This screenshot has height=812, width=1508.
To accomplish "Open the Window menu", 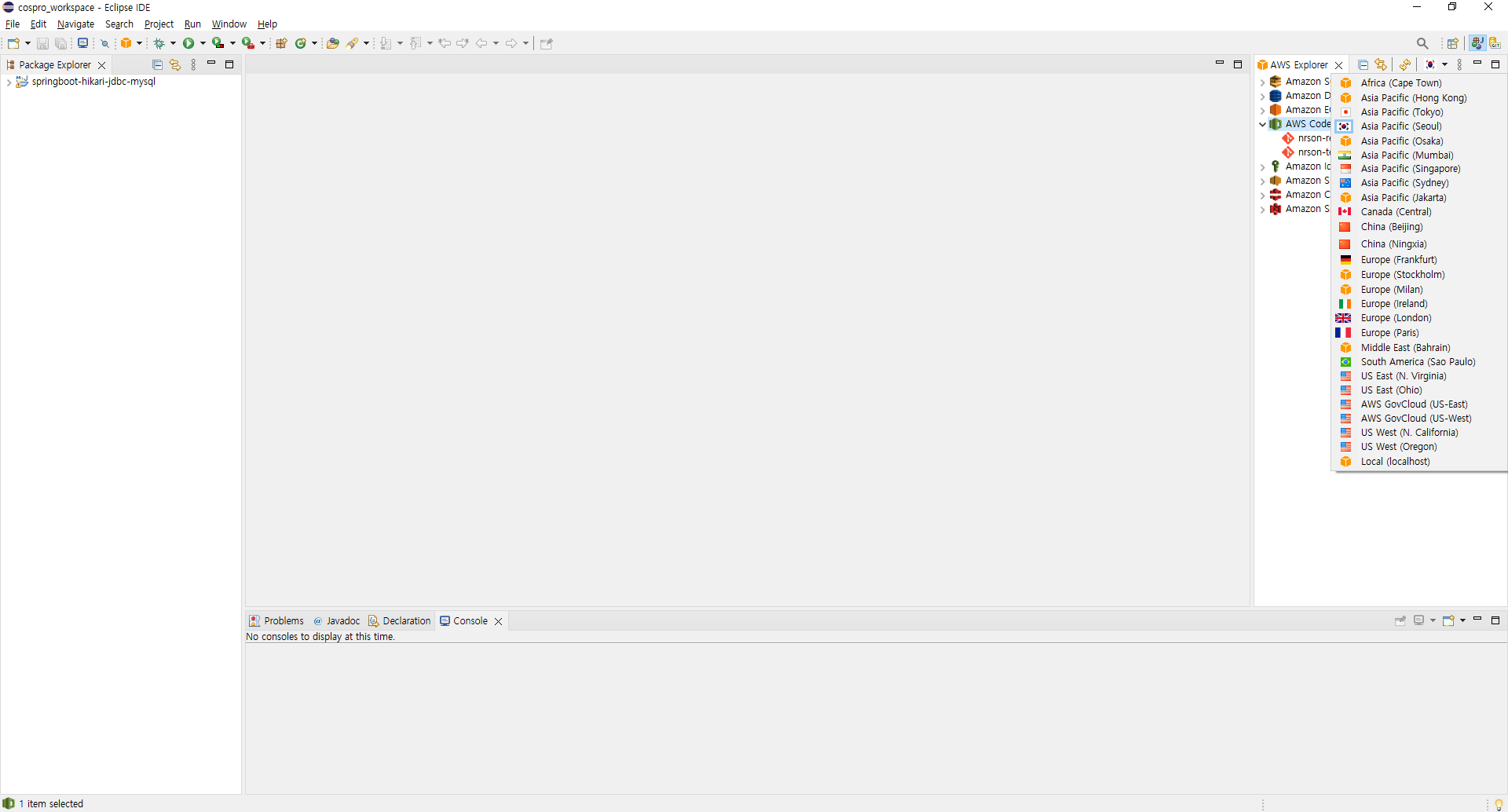I will coord(229,24).
